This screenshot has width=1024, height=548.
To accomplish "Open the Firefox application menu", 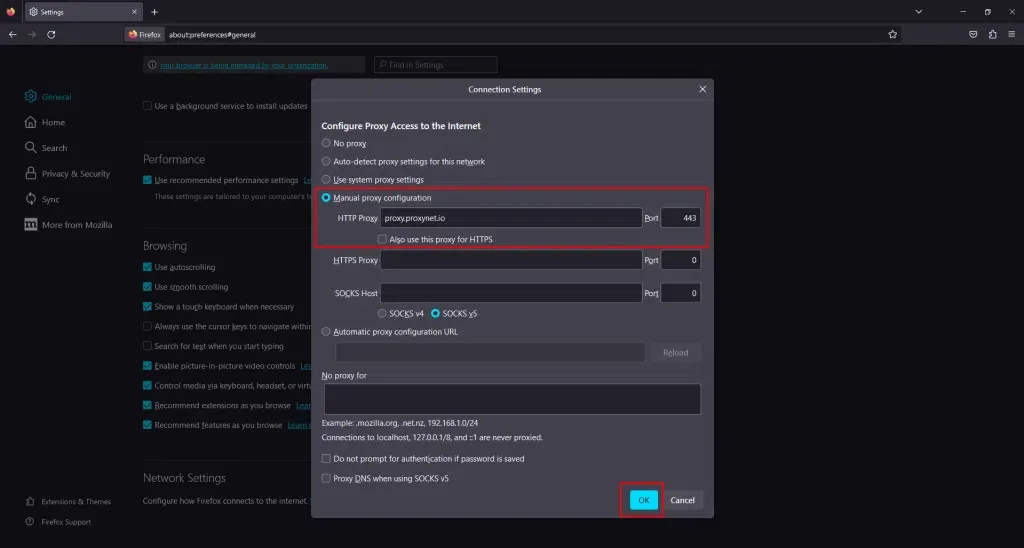I will 1012,35.
